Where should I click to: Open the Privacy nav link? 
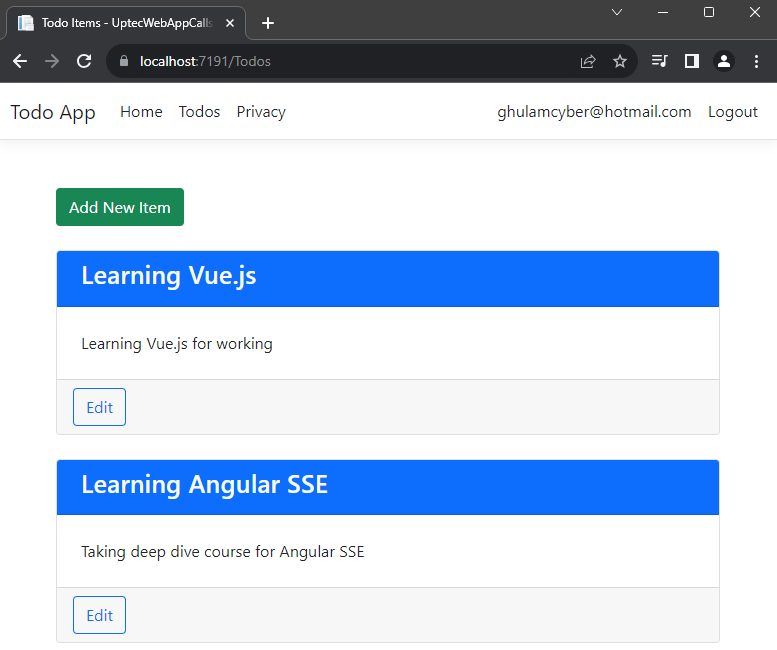[x=261, y=112]
